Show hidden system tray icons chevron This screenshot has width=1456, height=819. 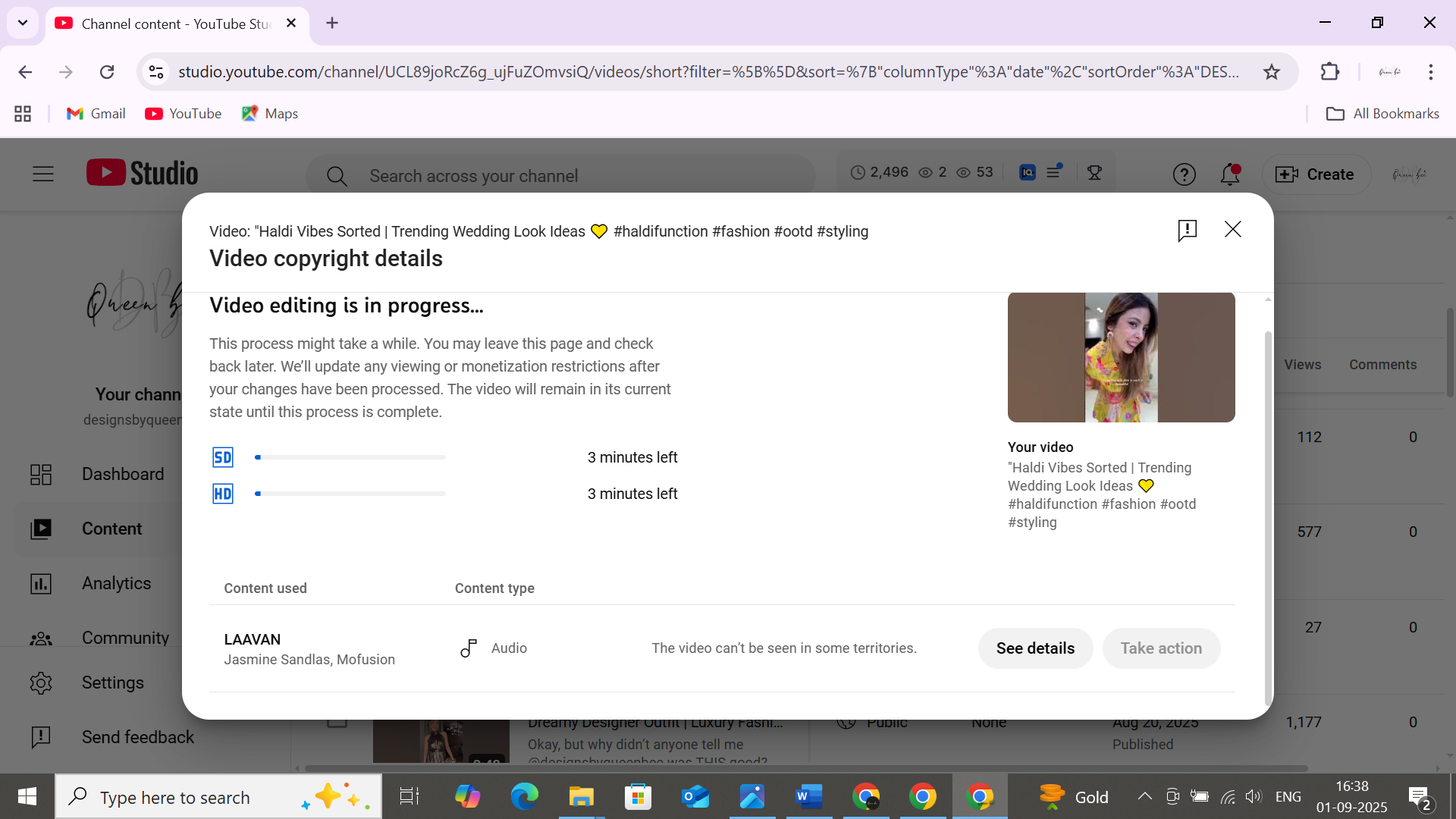point(1144,796)
